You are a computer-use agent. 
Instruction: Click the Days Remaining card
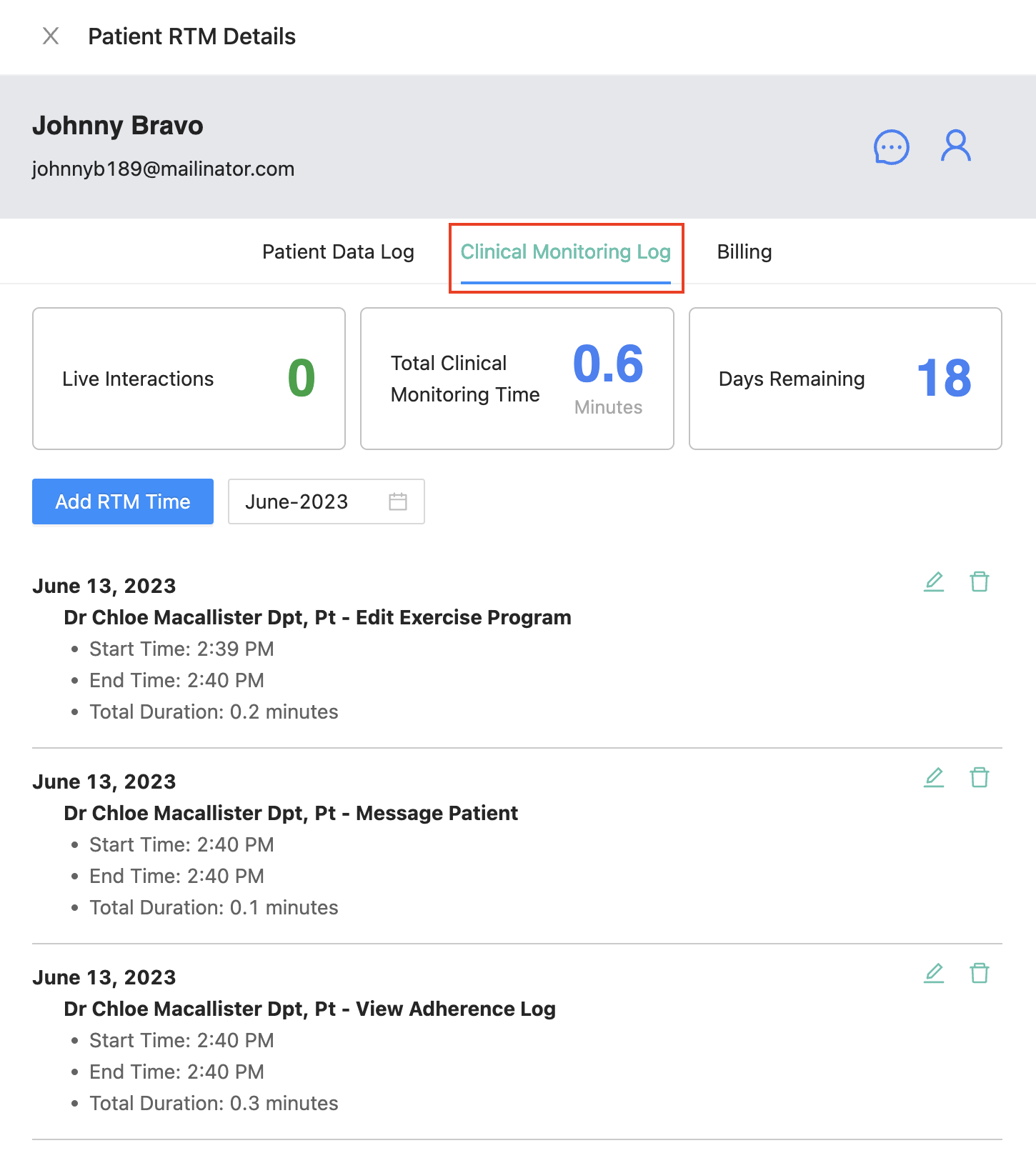(x=845, y=379)
